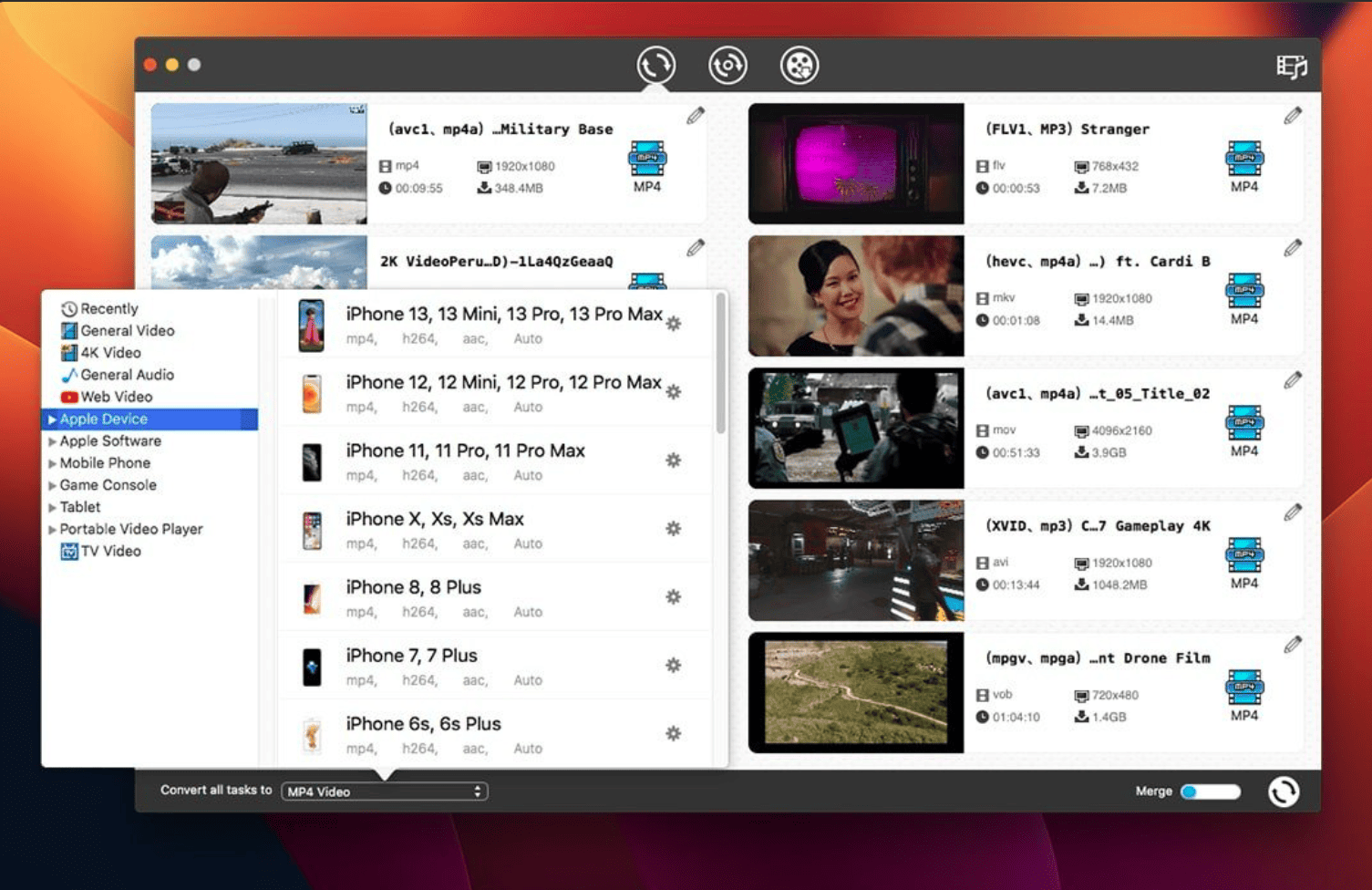Click pencil icon for Drone Film video
This screenshot has height=890, width=1372.
pyautogui.click(x=1293, y=645)
